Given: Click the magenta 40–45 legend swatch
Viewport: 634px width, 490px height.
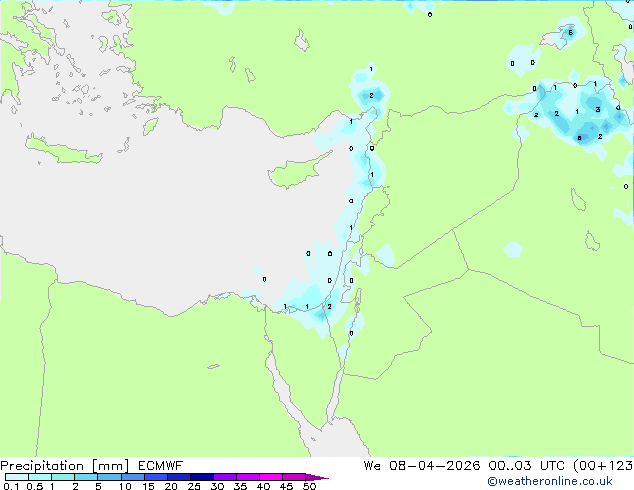Looking at the screenshot, I should click(271, 477).
